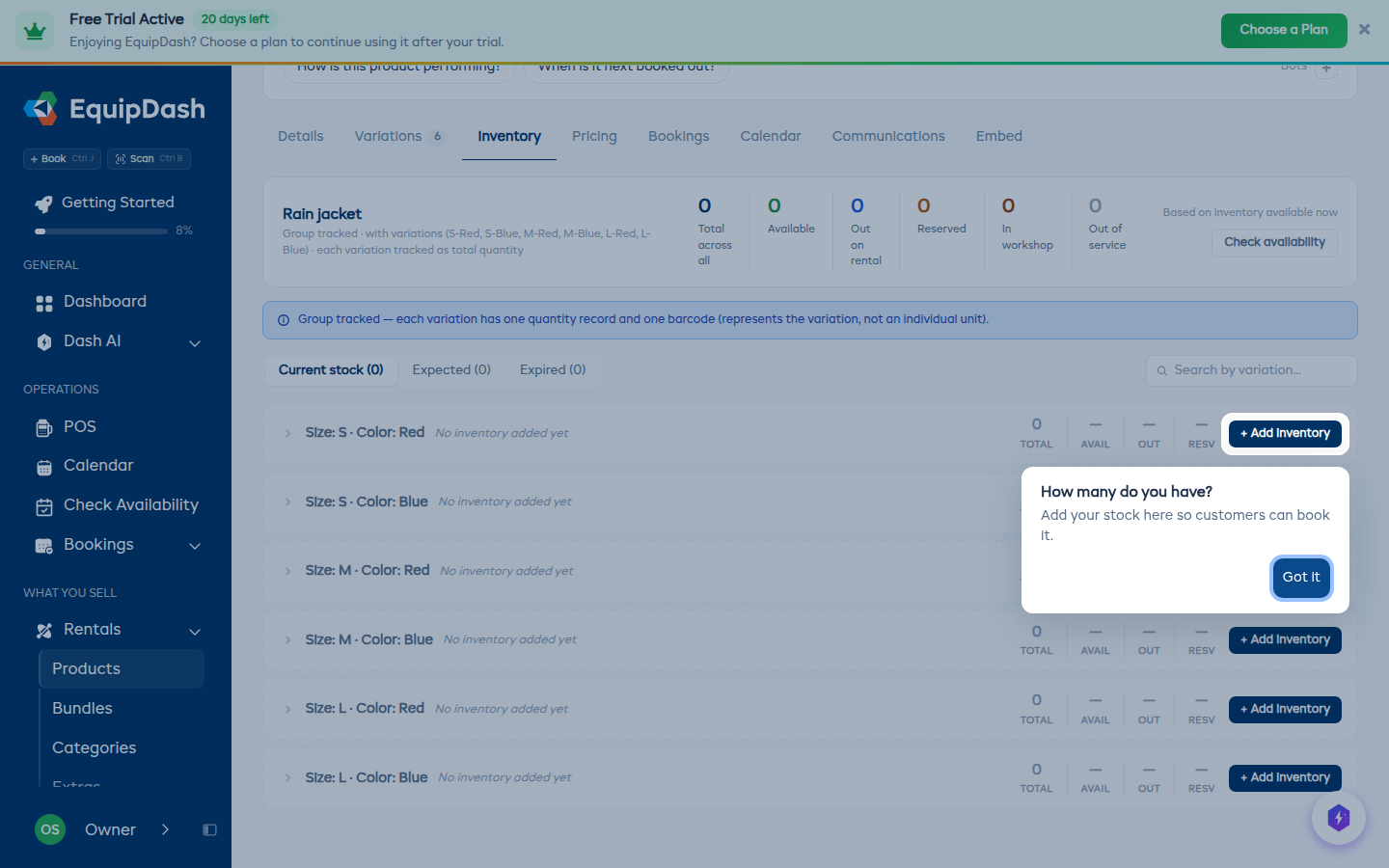Open the Communications tab

(x=888, y=136)
